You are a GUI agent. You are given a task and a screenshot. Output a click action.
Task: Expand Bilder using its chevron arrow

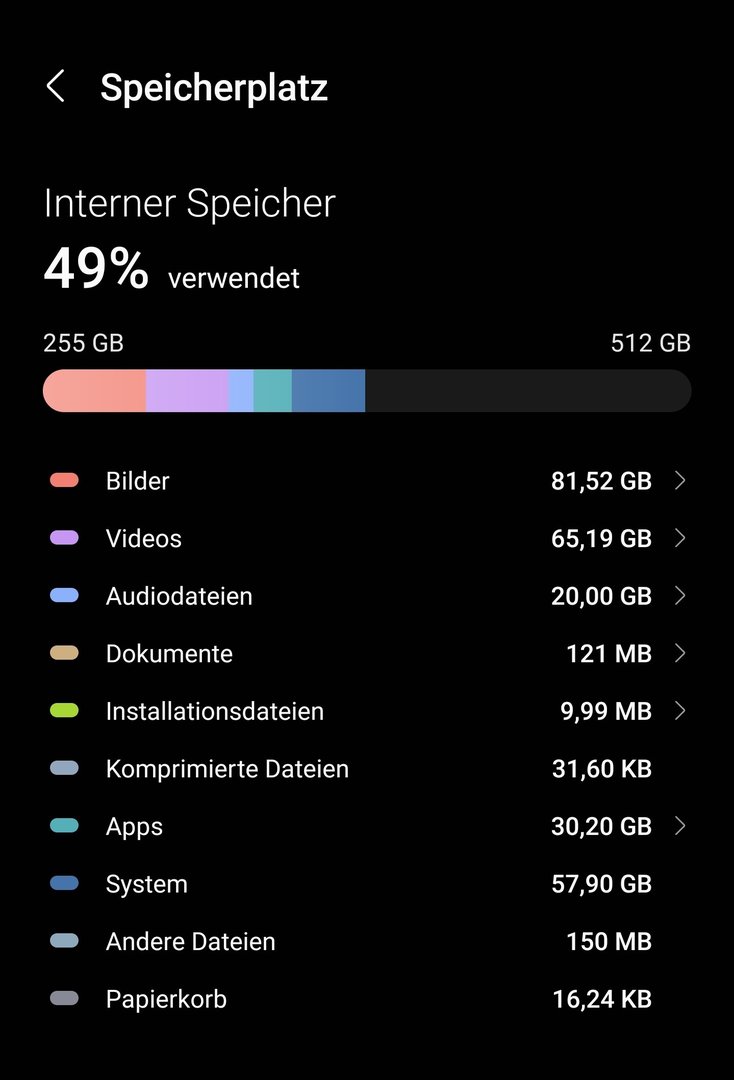[x=680, y=481]
